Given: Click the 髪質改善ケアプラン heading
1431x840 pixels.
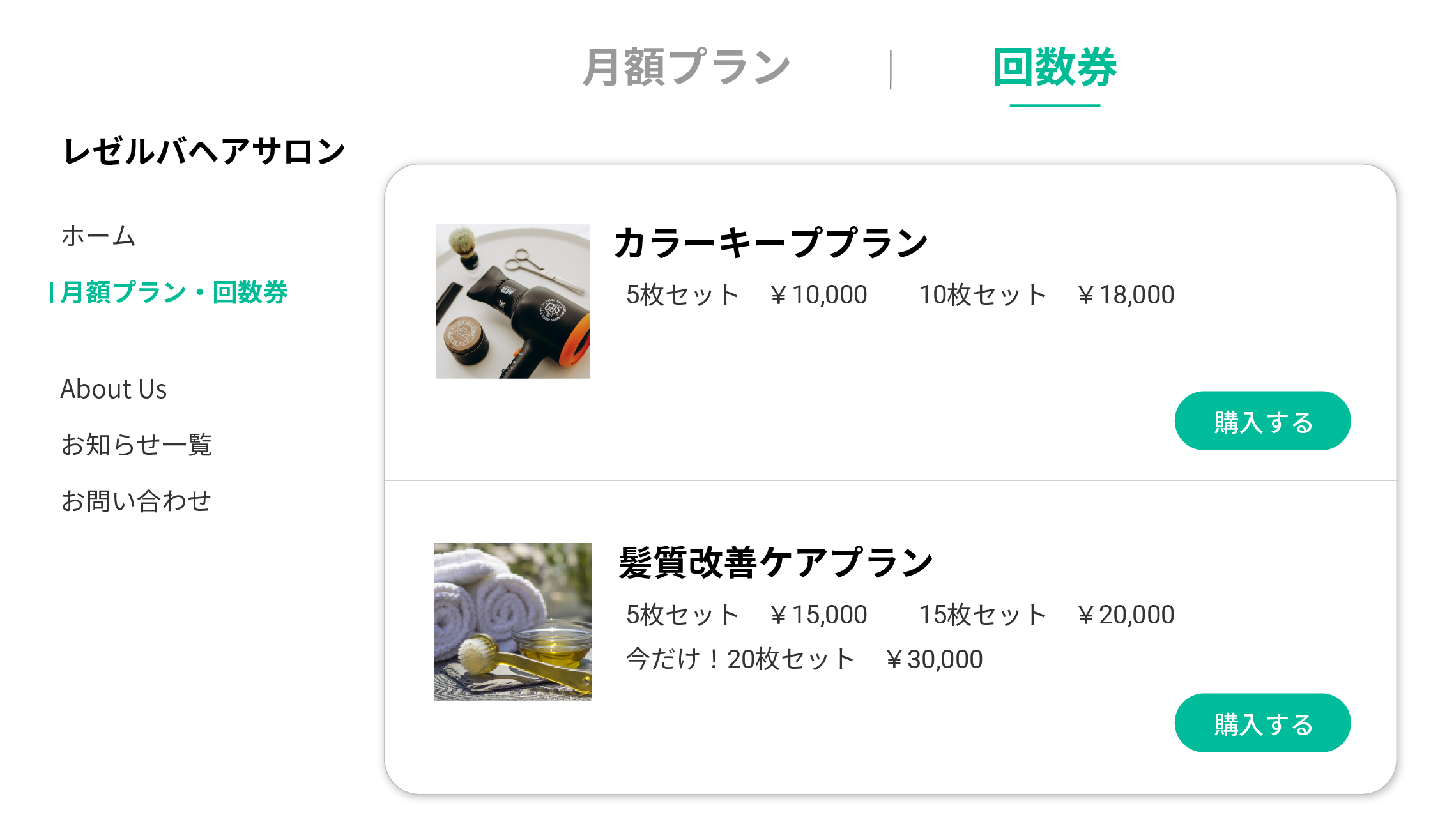Looking at the screenshot, I should pos(776,563).
